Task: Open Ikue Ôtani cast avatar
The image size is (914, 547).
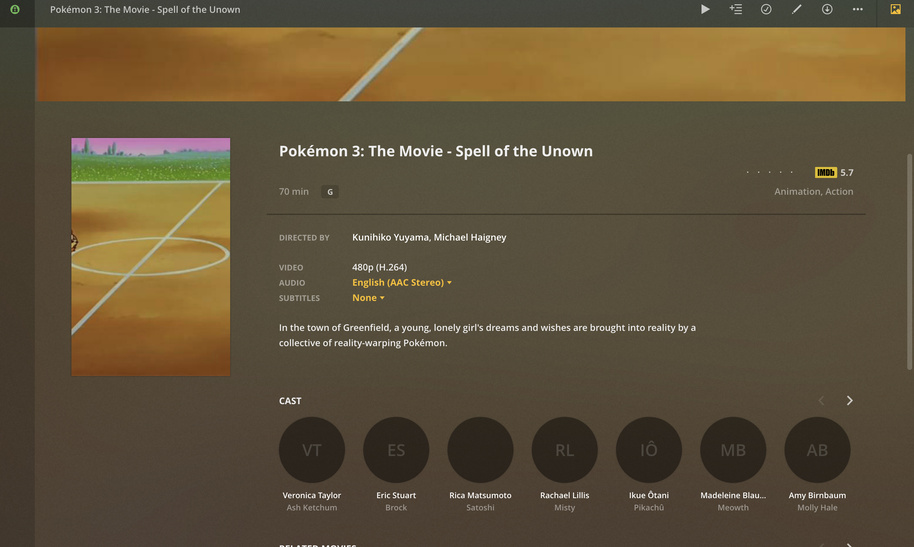Action: coord(649,450)
